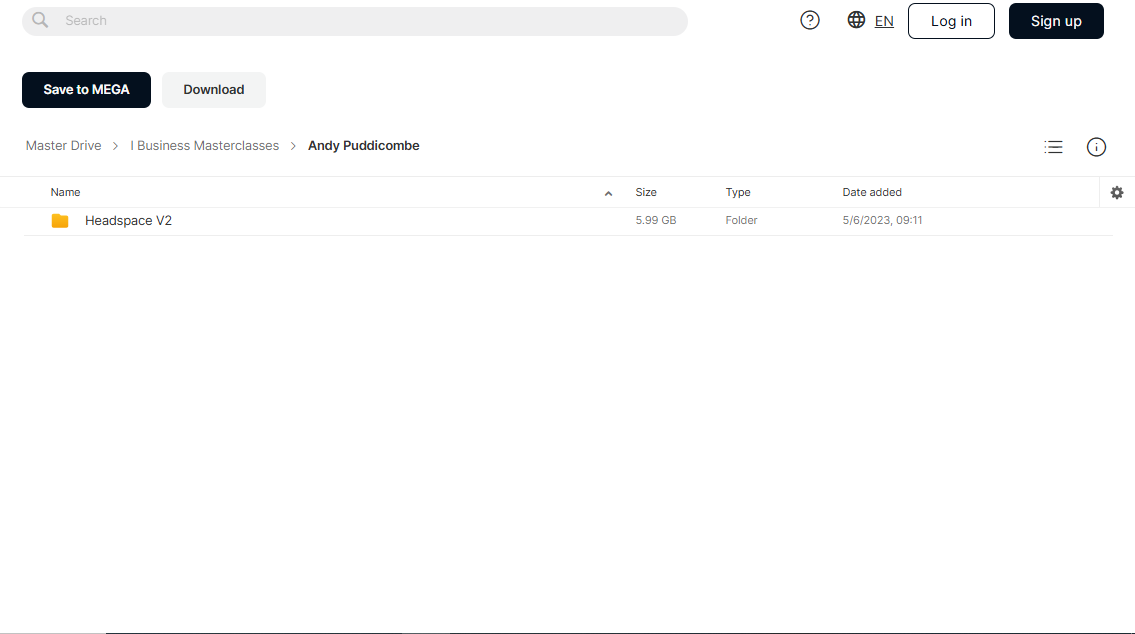This screenshot has width=1135, height=634.
Task: Open the folder info icon
Action: coord(1097,147)
